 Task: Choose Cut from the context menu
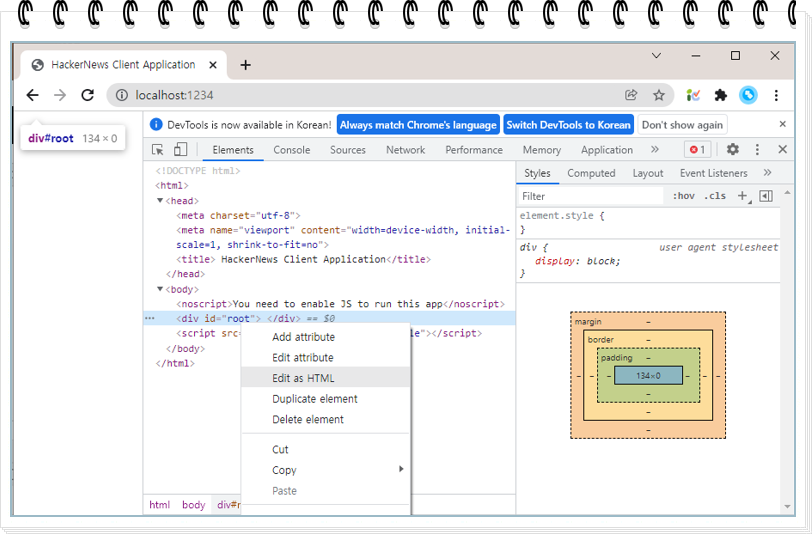(326, 449)
